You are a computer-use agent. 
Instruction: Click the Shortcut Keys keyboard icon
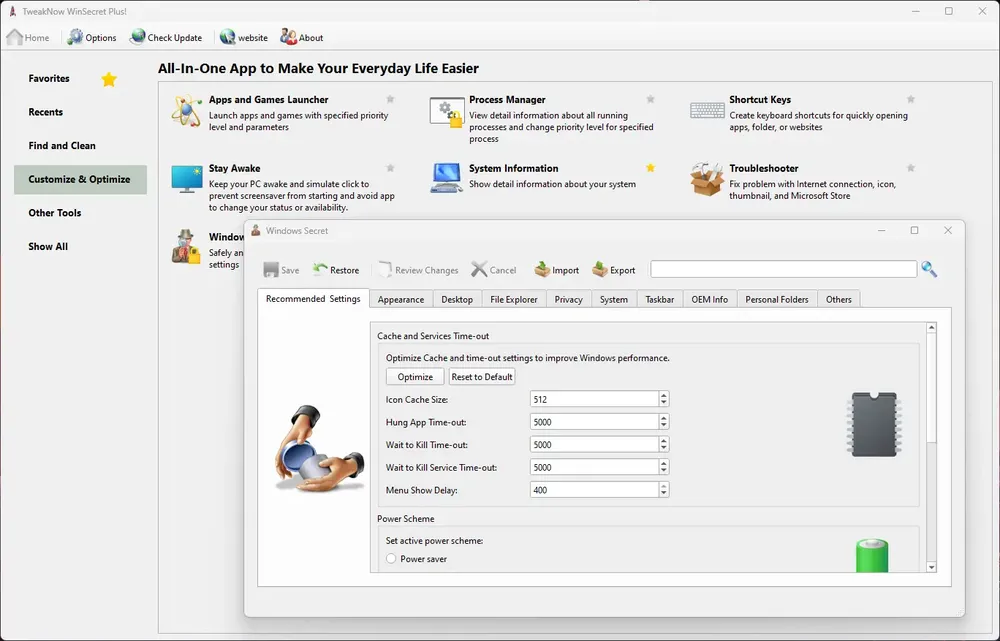(707, 111)
